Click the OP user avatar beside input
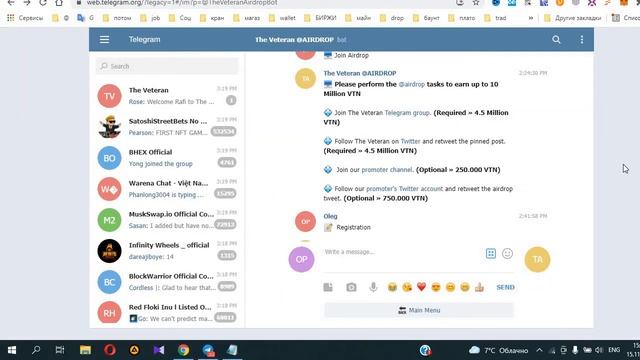The height and width of the screenshot is (360, 640). point(301,259)
